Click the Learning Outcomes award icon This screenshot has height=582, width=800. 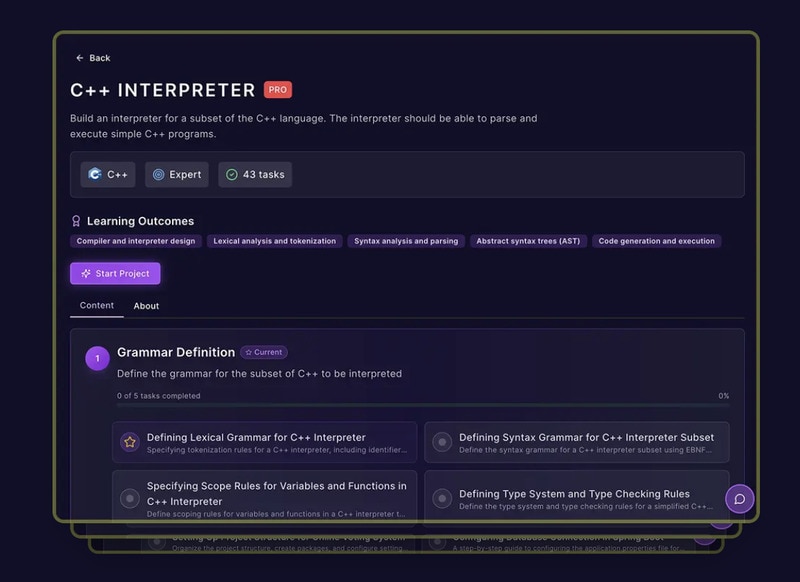[76, 221]
